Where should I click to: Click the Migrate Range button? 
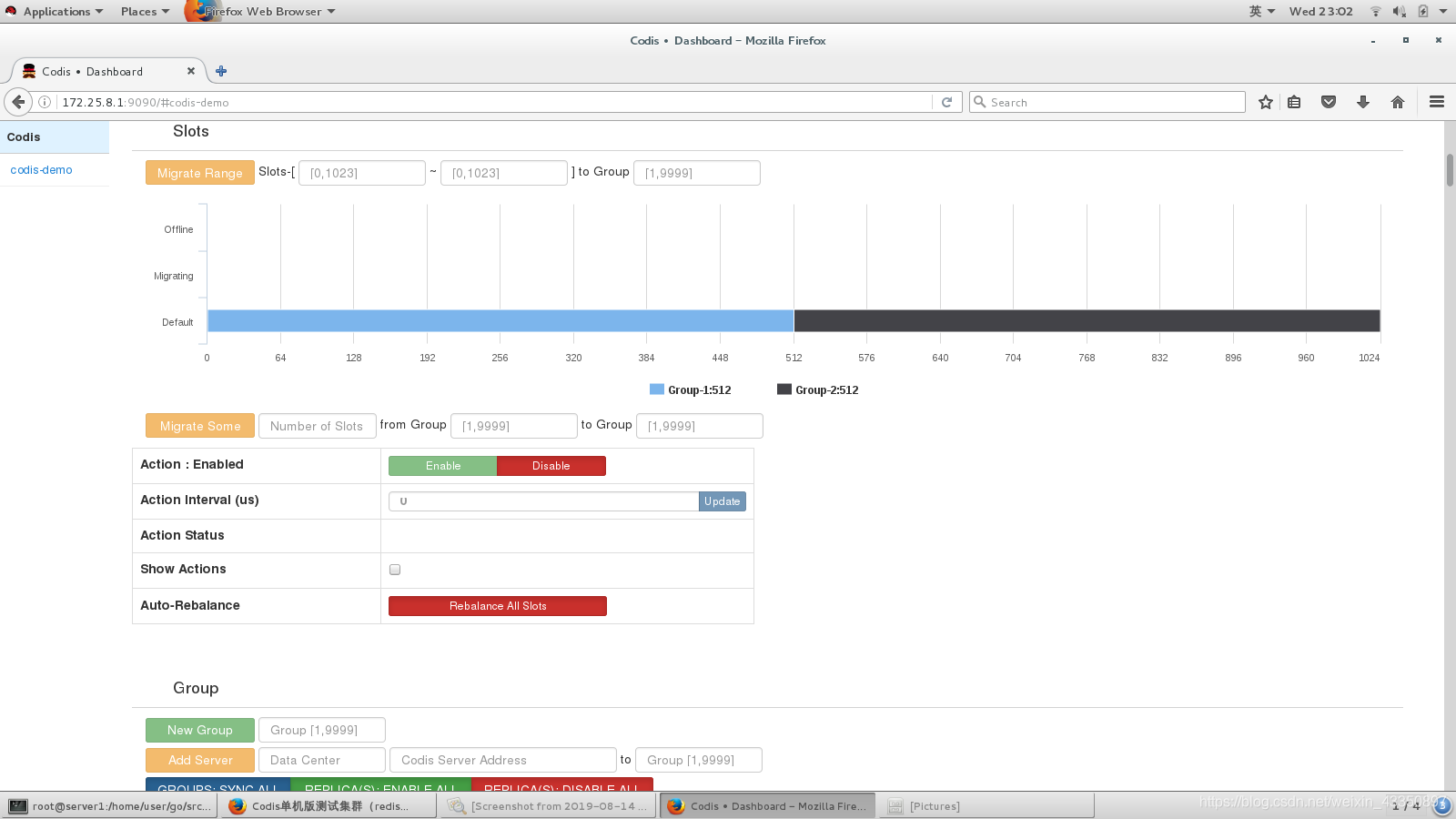199,173
